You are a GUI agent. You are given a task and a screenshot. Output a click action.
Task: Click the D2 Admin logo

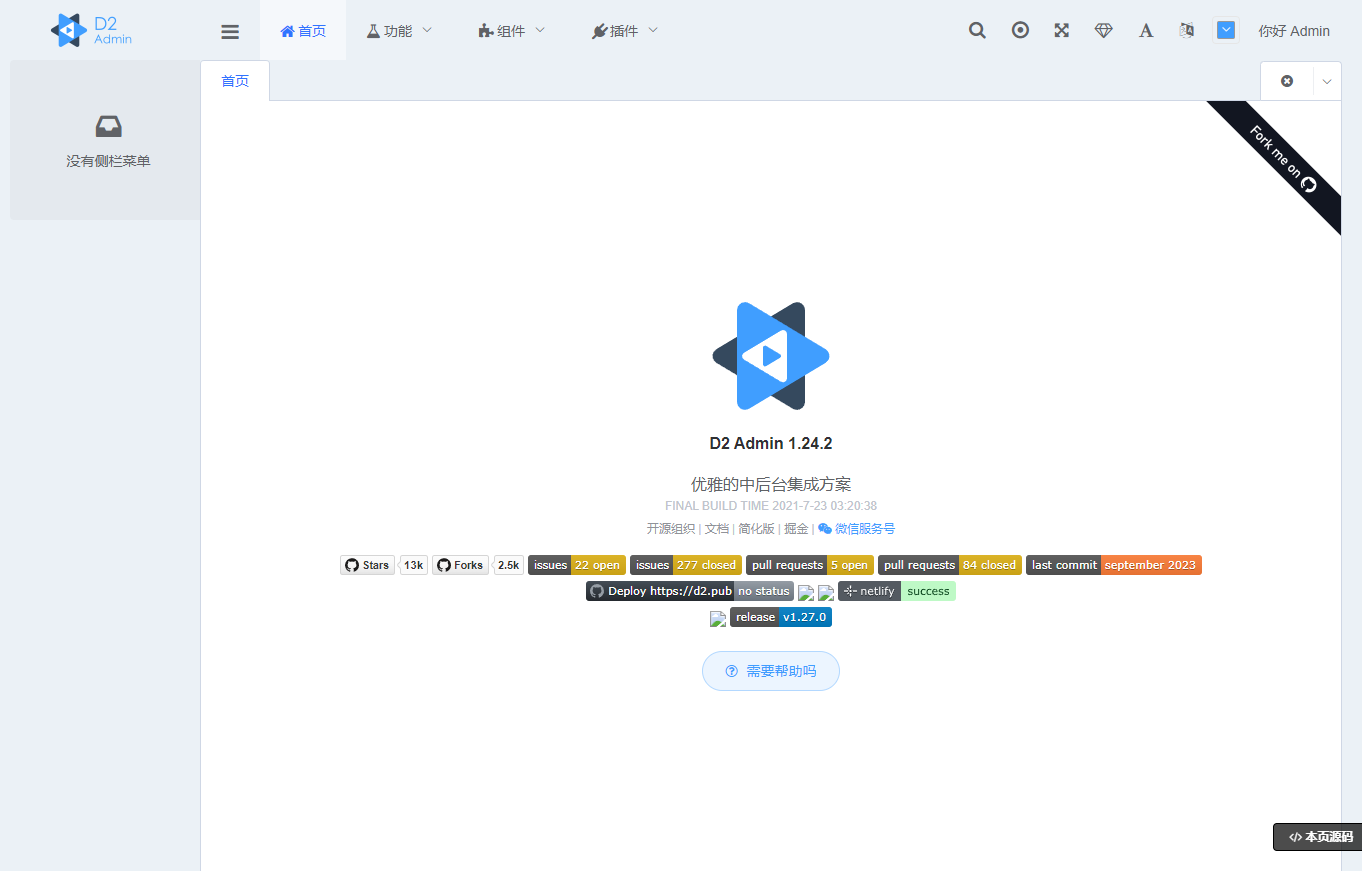pos(91,30)
